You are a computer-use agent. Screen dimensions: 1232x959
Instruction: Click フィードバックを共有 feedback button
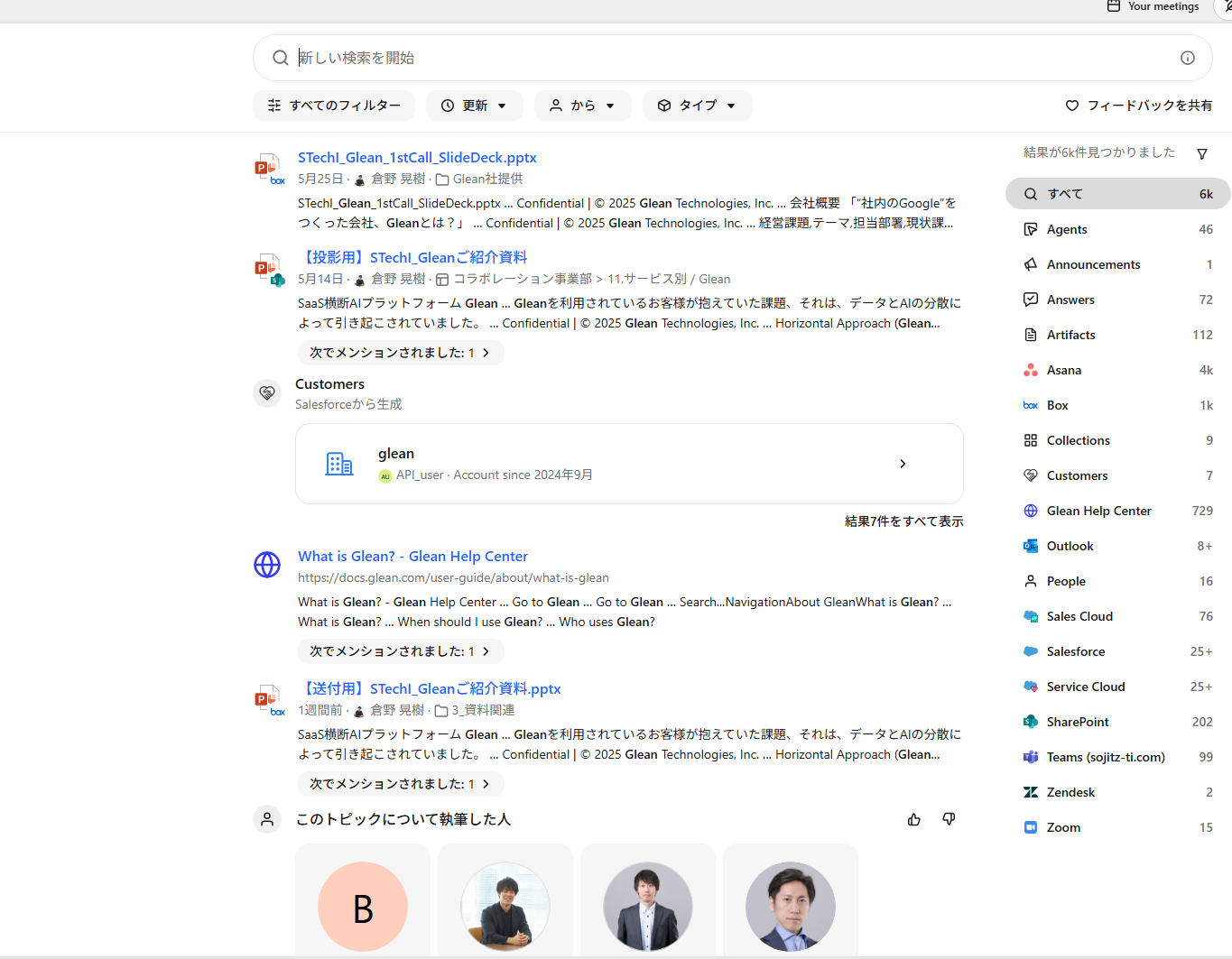pos(1139,106)
